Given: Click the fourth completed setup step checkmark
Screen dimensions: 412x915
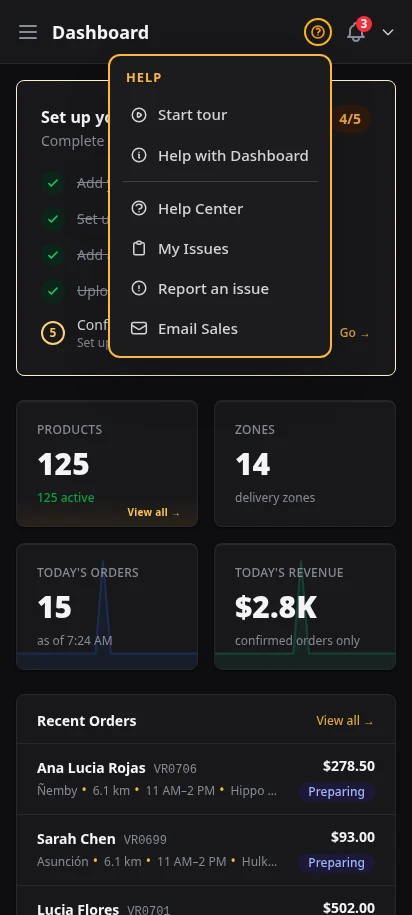Looking at the screenshot, I should pyautogui.click(x=53, y=291).
